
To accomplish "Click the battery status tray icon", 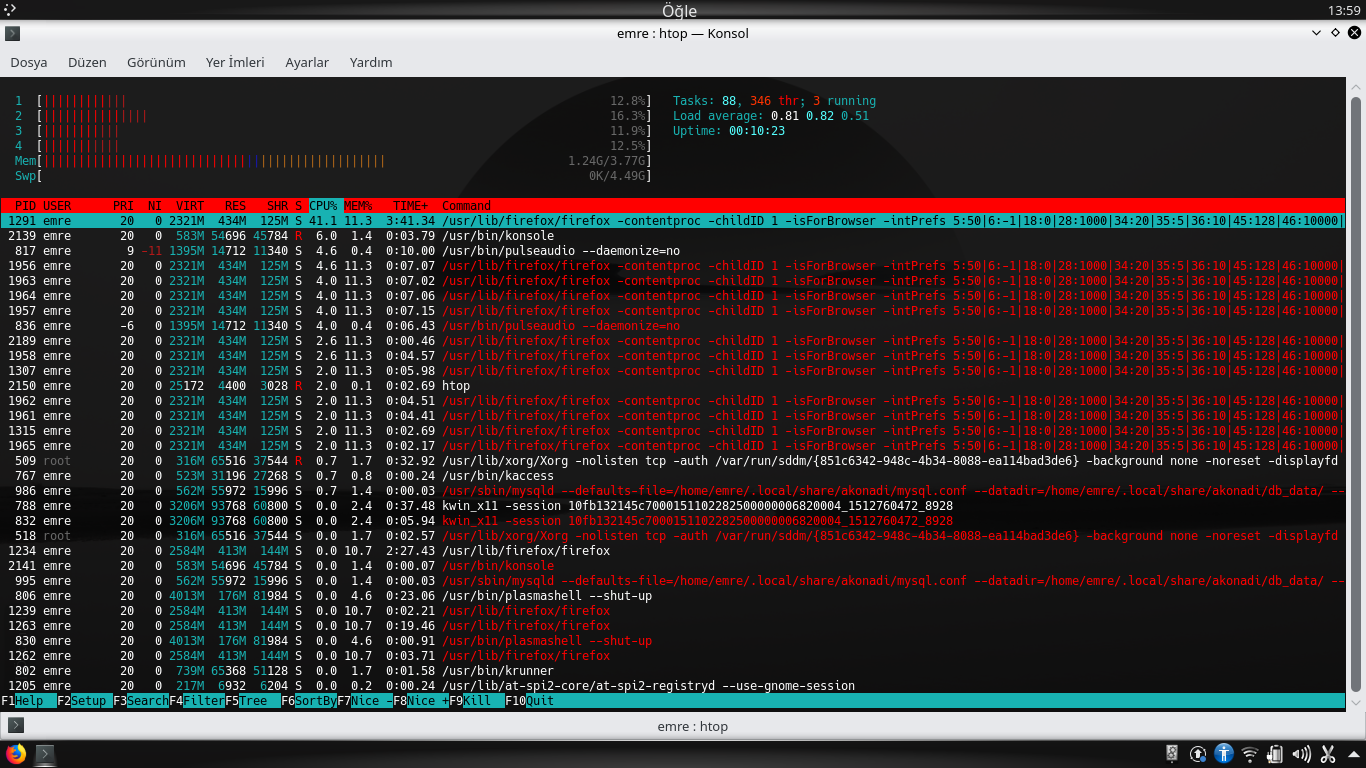I will pyautogui.click(x=1276, y=754).
